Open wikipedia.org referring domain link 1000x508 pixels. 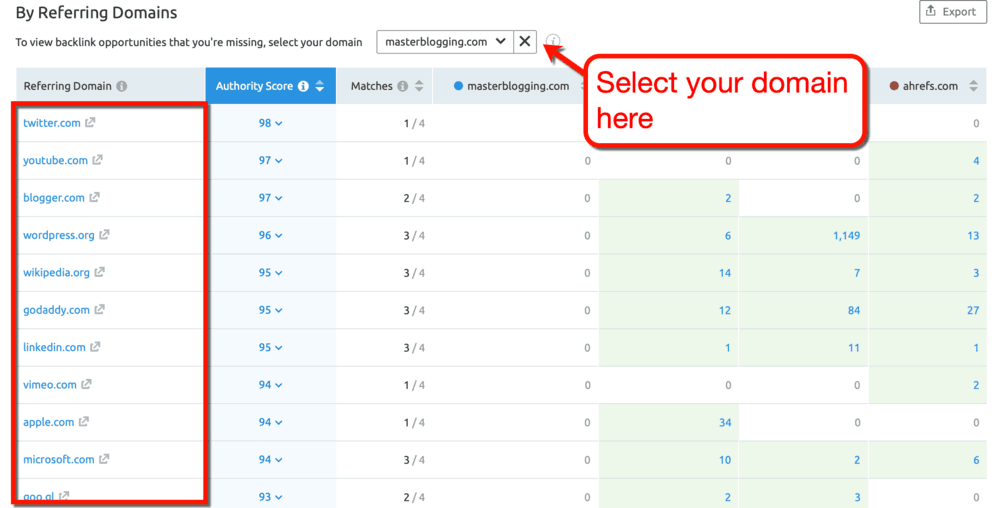click(56, 273)
